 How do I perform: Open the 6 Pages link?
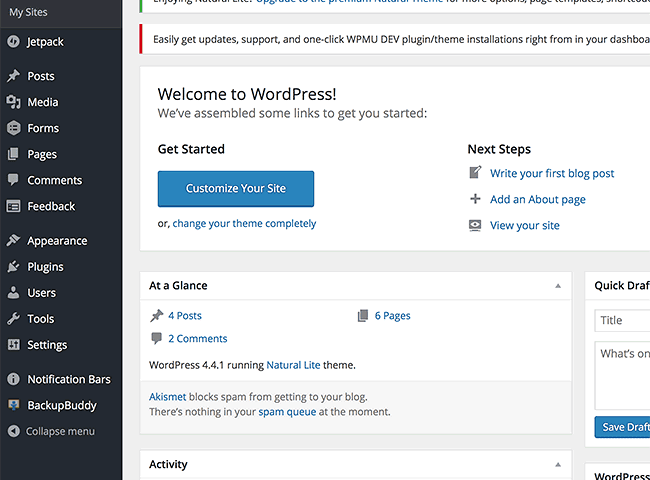click(393, 316)
